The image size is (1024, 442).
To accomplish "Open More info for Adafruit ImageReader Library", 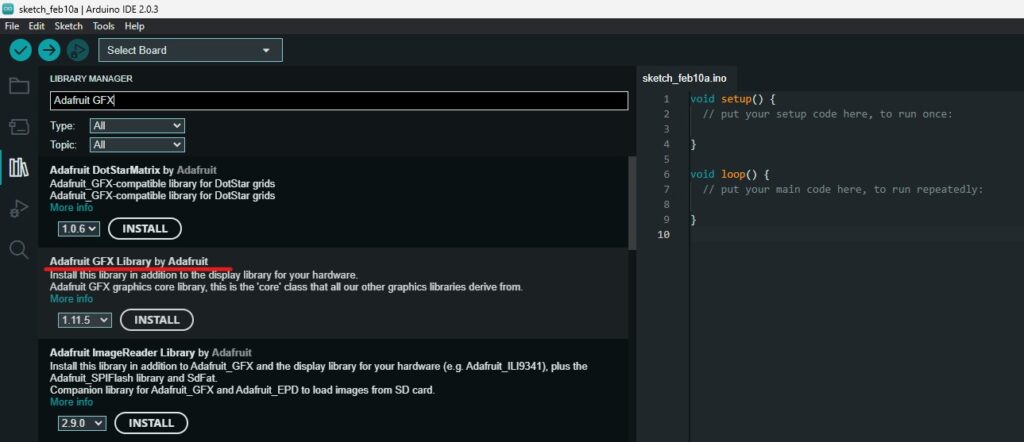I will tap(71, 402).
